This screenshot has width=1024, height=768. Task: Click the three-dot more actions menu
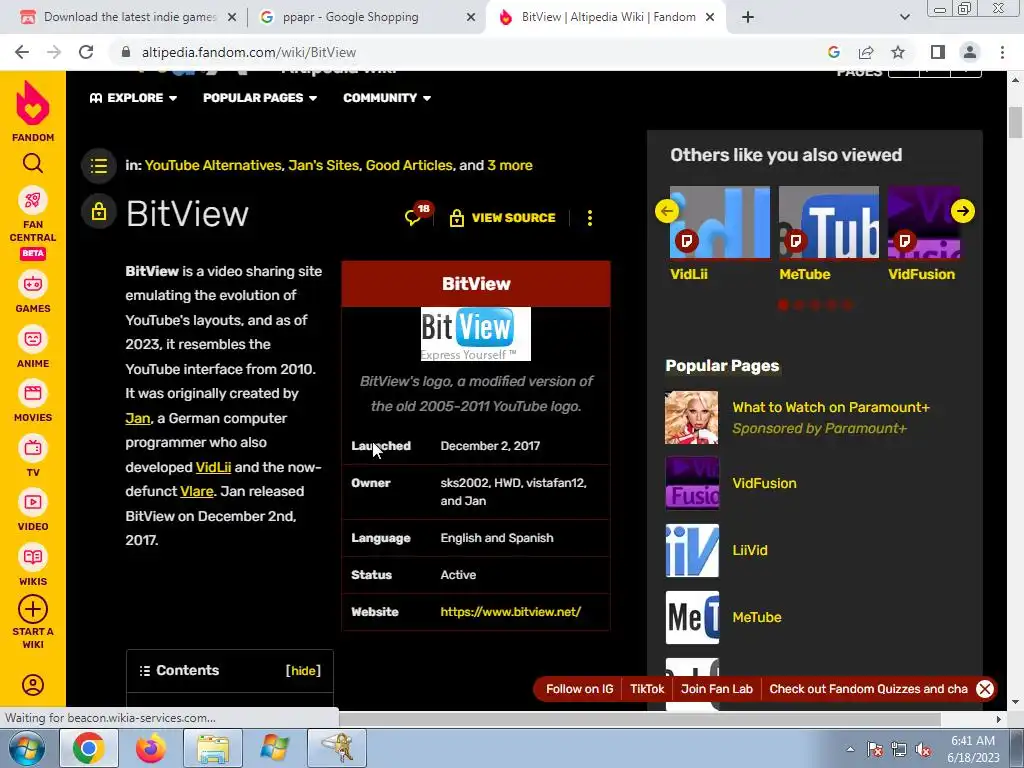pyautogui.click(x=590, y=218)
